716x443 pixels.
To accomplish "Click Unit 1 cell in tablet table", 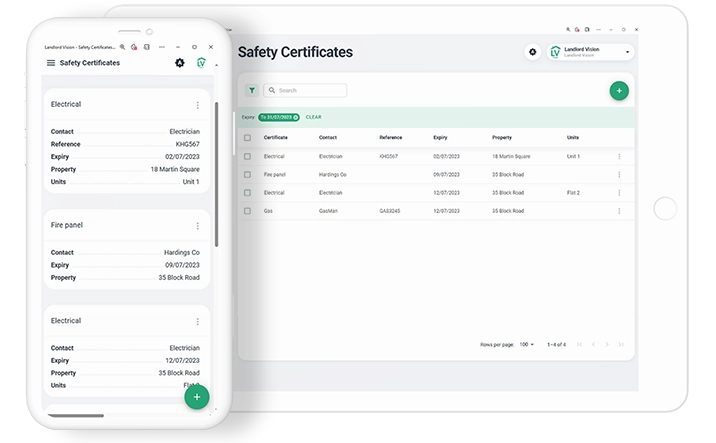I will click(573, 156).
